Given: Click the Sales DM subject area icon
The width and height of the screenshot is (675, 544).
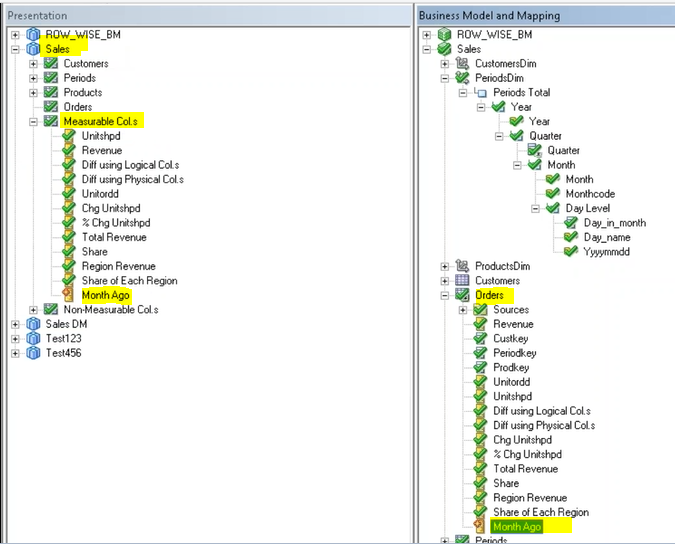Looking at the screenshot, I should [33, 324].
